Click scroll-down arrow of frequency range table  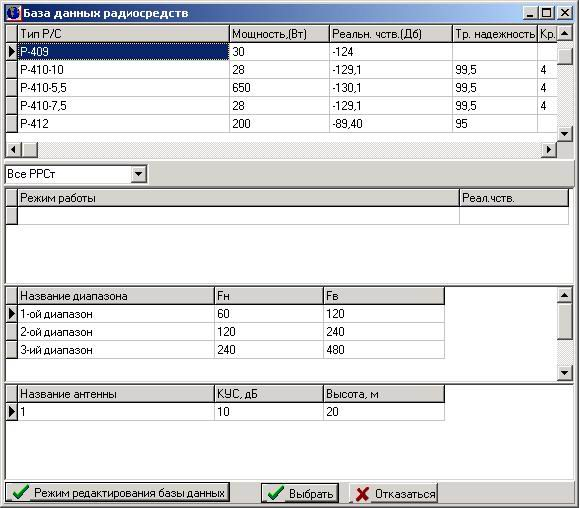click(x=564, y=373)
